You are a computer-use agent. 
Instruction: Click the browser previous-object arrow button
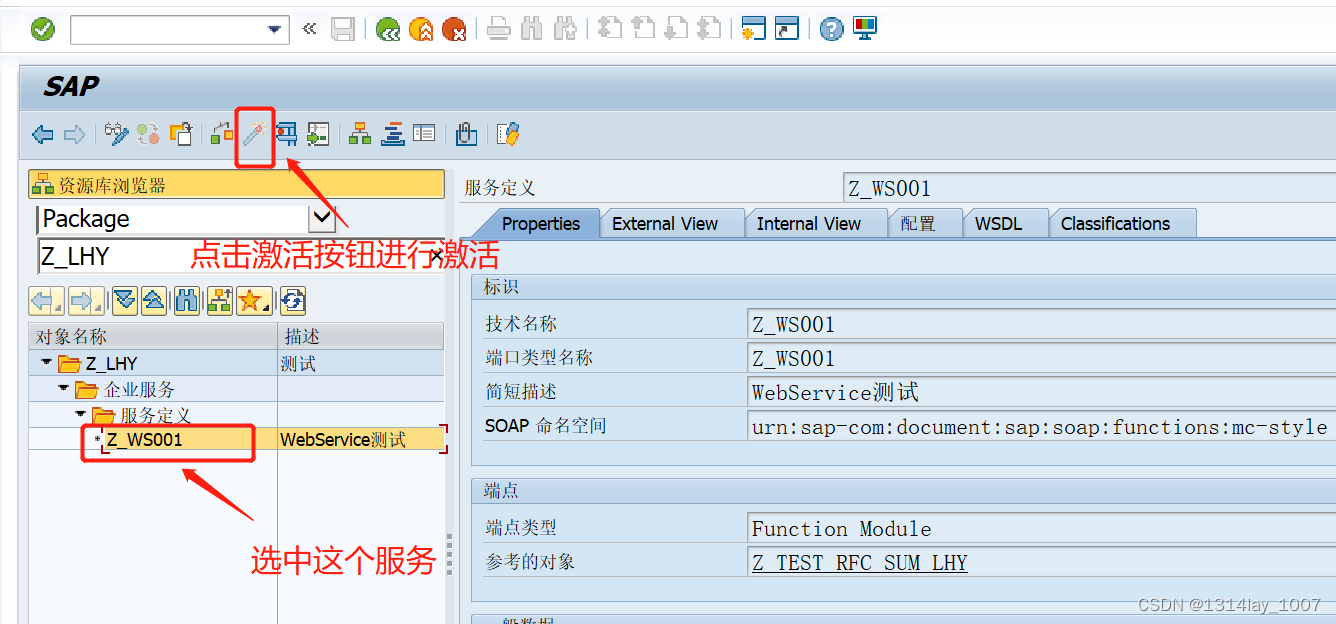pos(46,300)
